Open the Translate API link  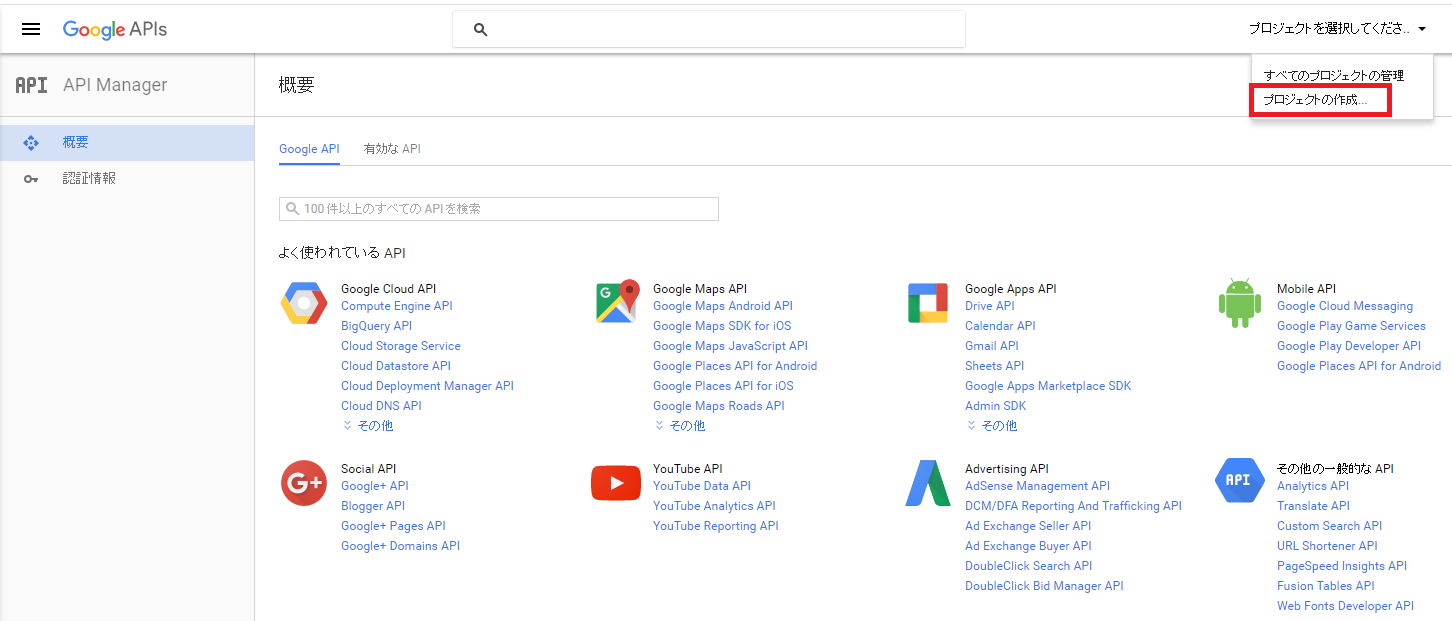(1313, 506)
